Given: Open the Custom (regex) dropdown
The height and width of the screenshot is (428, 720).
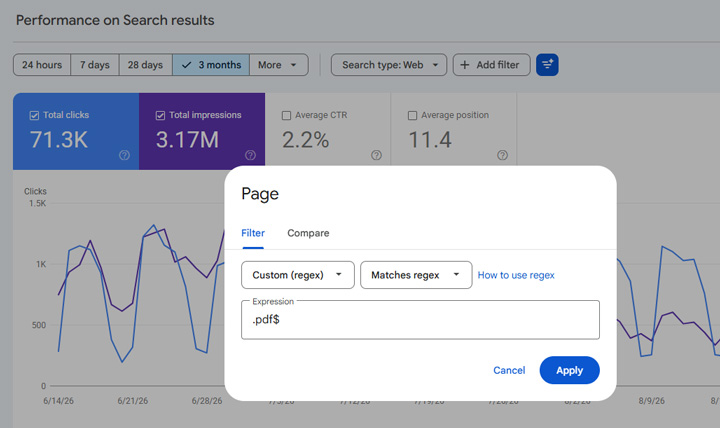Looking at the screenshot, I should (x=298, y=275).
